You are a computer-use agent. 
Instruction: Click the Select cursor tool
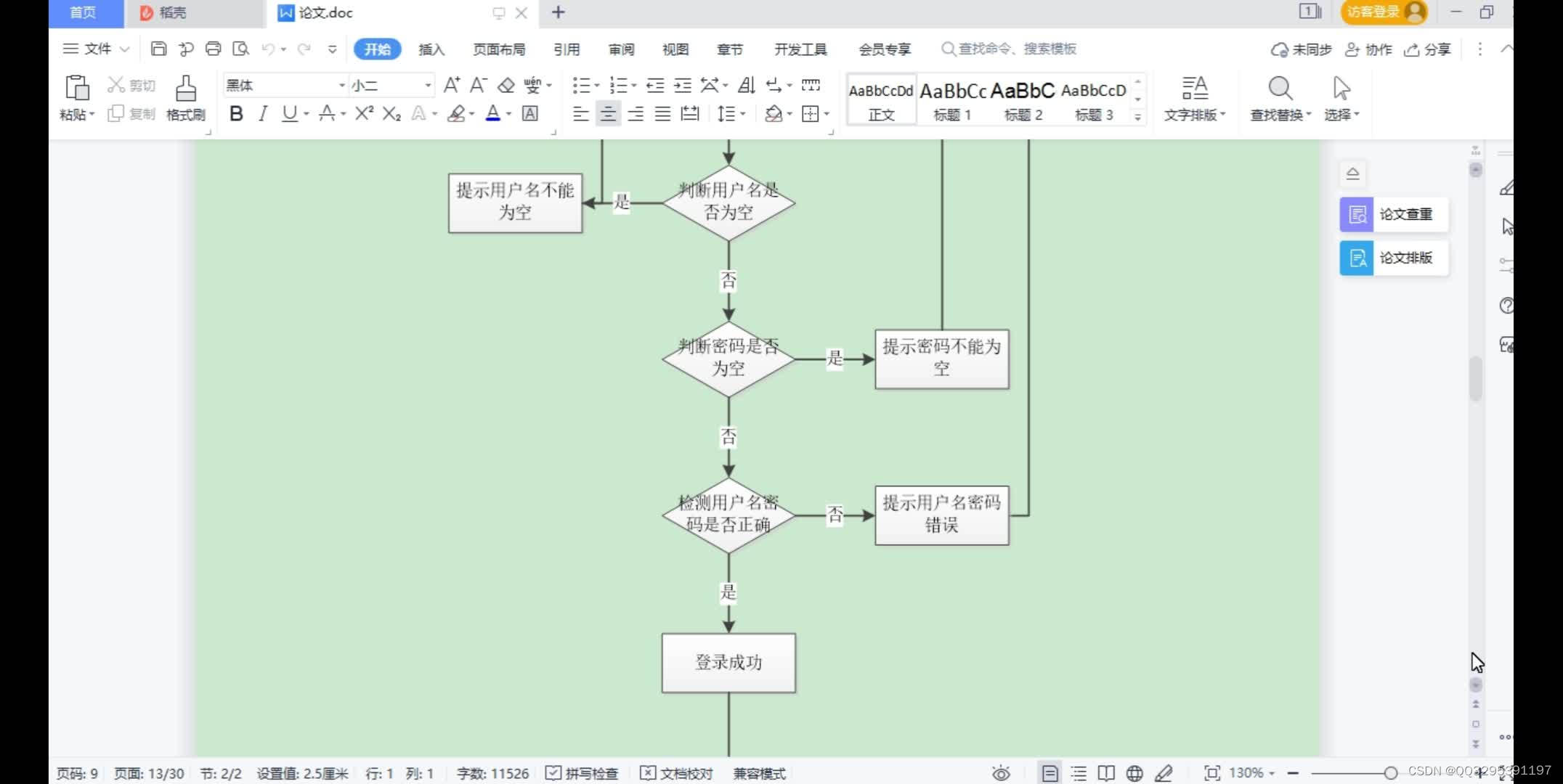click(1341, 89)
